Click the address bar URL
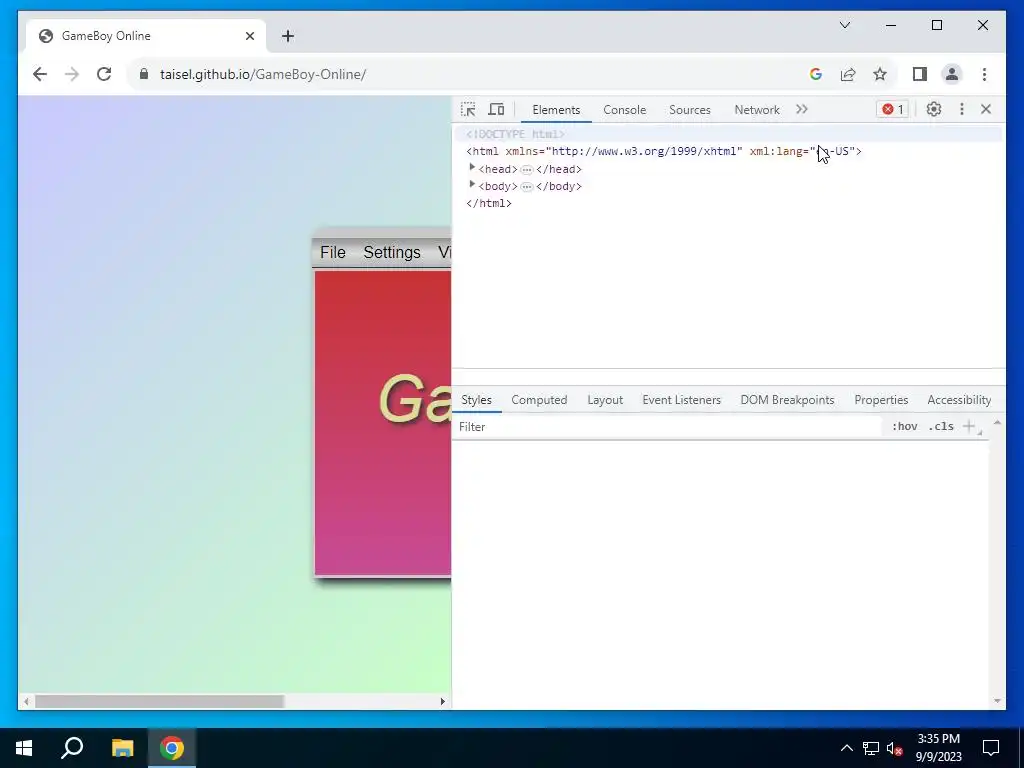 click(x=263, y=74)
